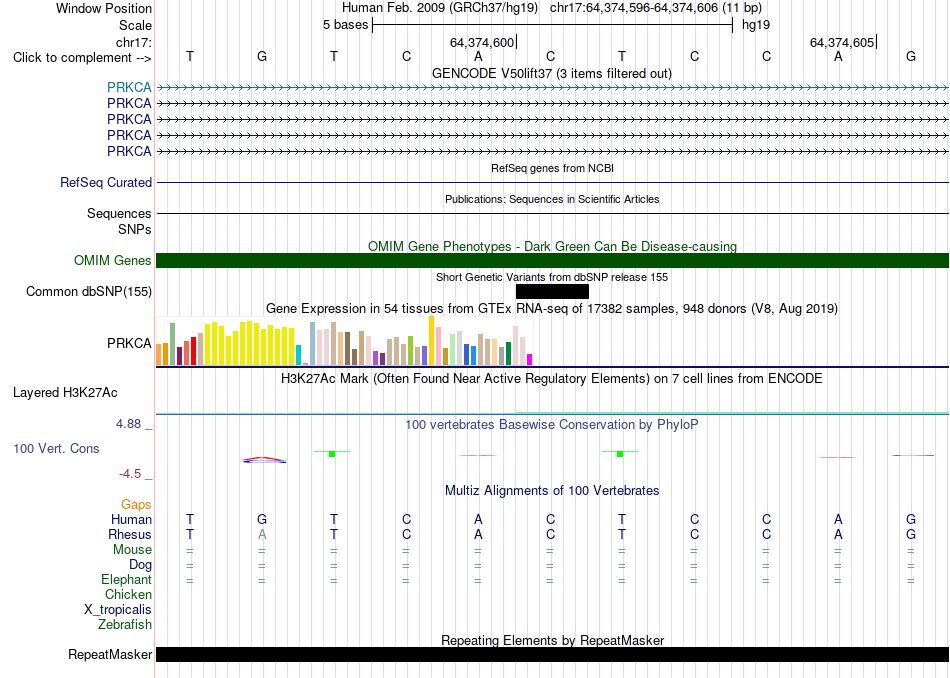
Task: Open the RefSeq Curated track label
Action: tap(106, 182)
